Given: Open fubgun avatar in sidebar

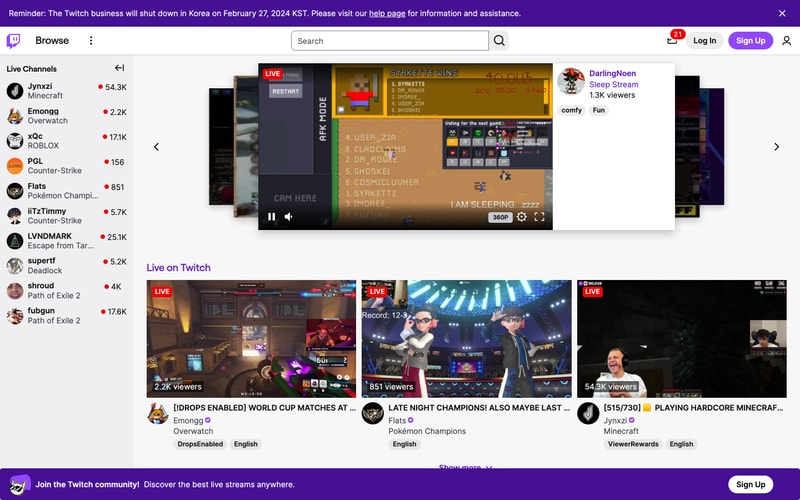Looking at the screenshot, I should [15, 315].
